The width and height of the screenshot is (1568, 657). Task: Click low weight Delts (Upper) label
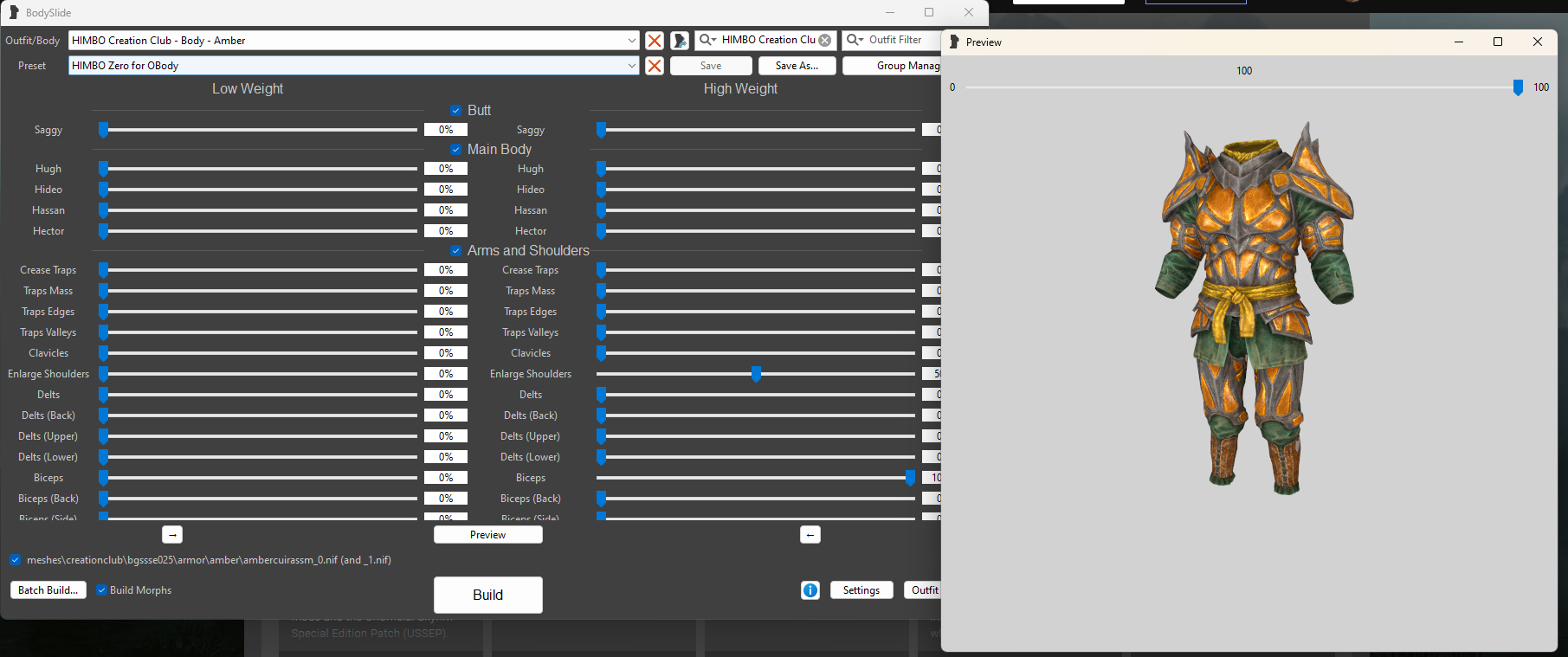click(48, 436)
